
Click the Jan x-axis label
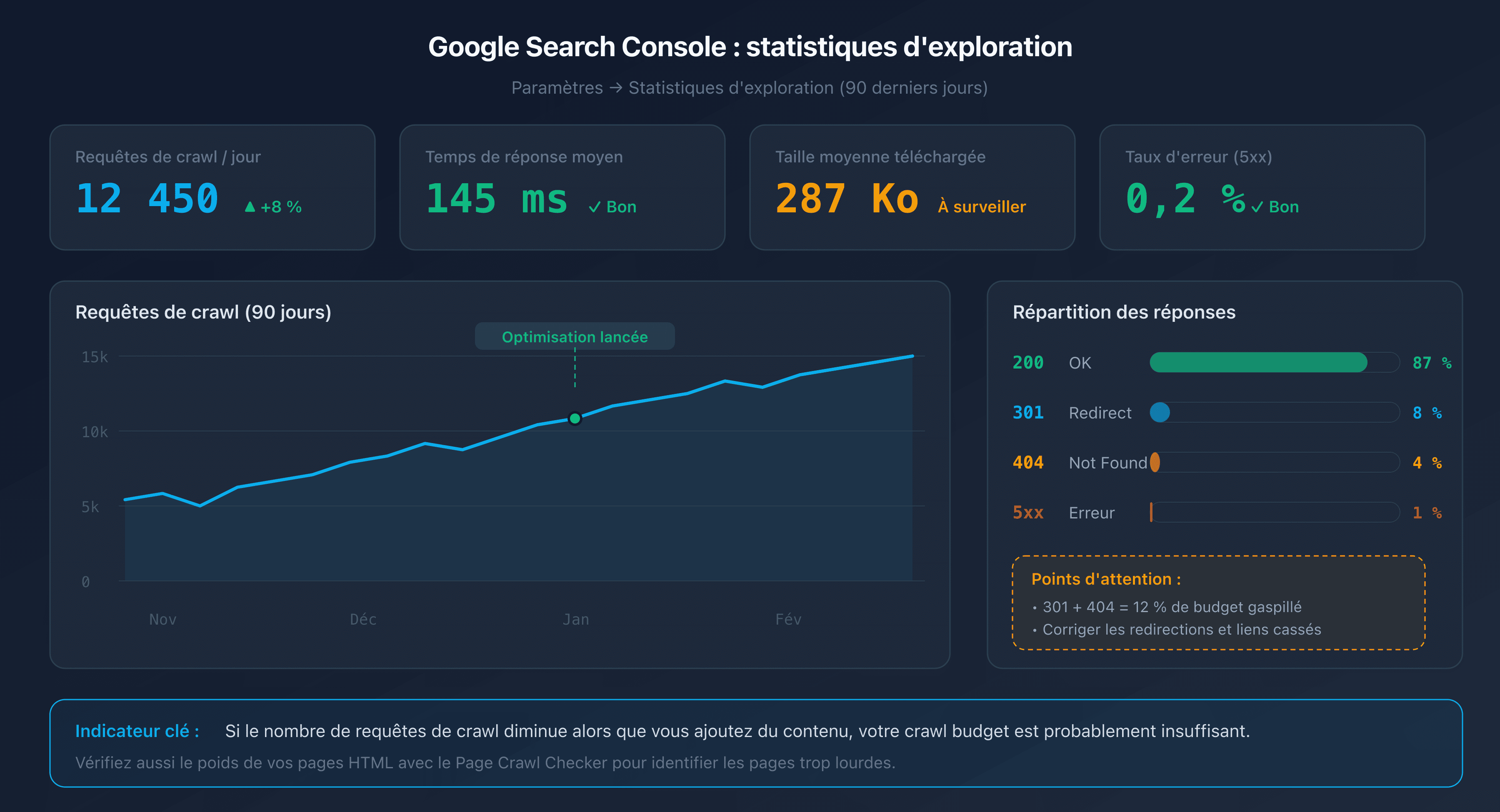click(575, 619)
